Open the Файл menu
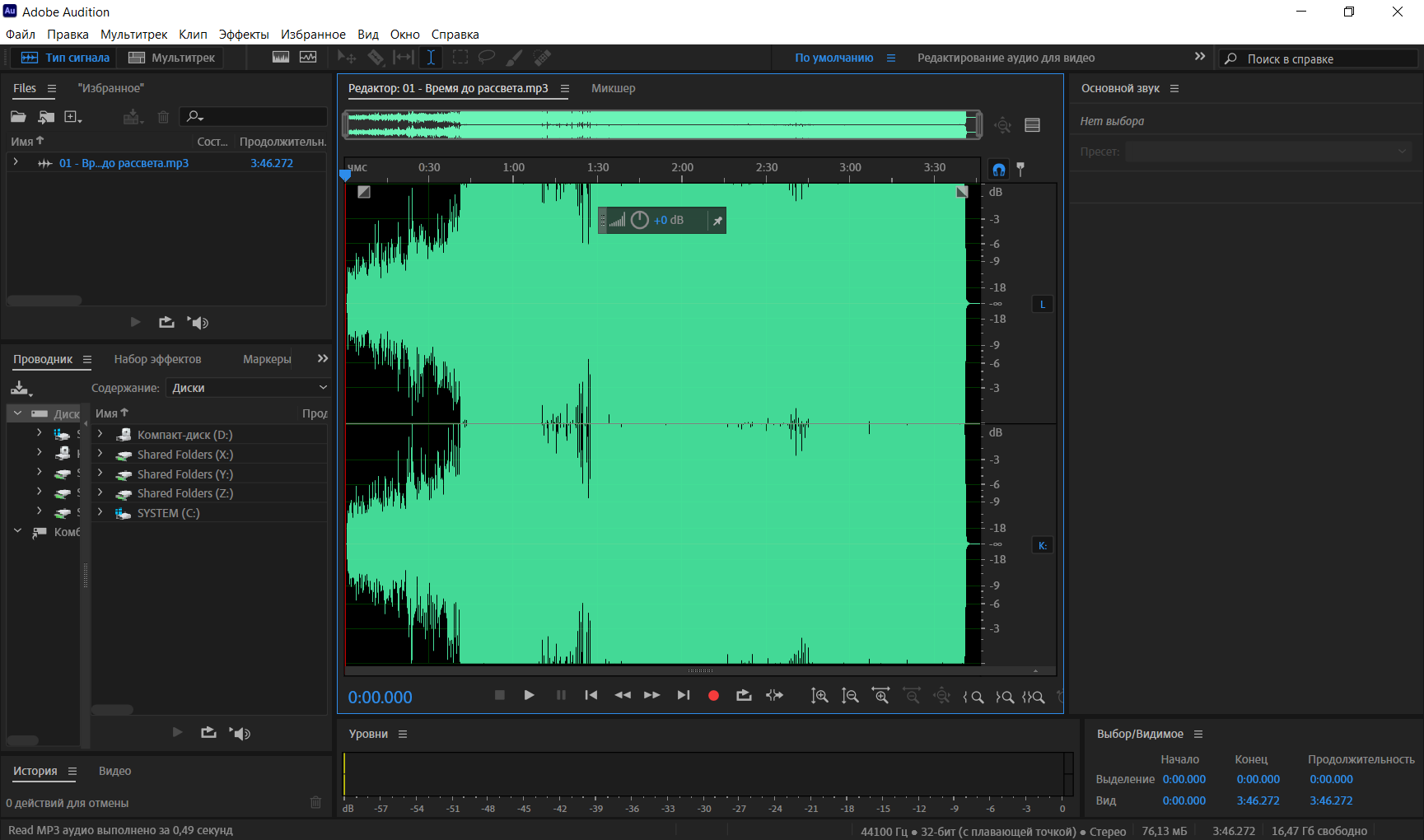Image resolution: width=1424 pixels, height=840 pixels. [x=21, y=35]
